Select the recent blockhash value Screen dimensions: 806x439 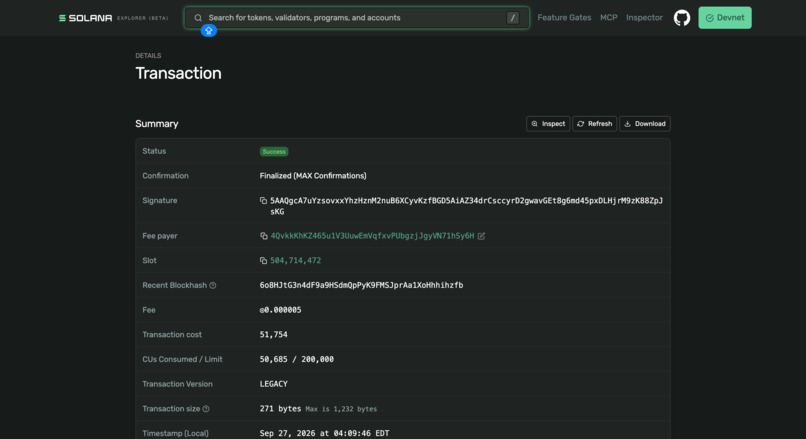click(361, 285)
